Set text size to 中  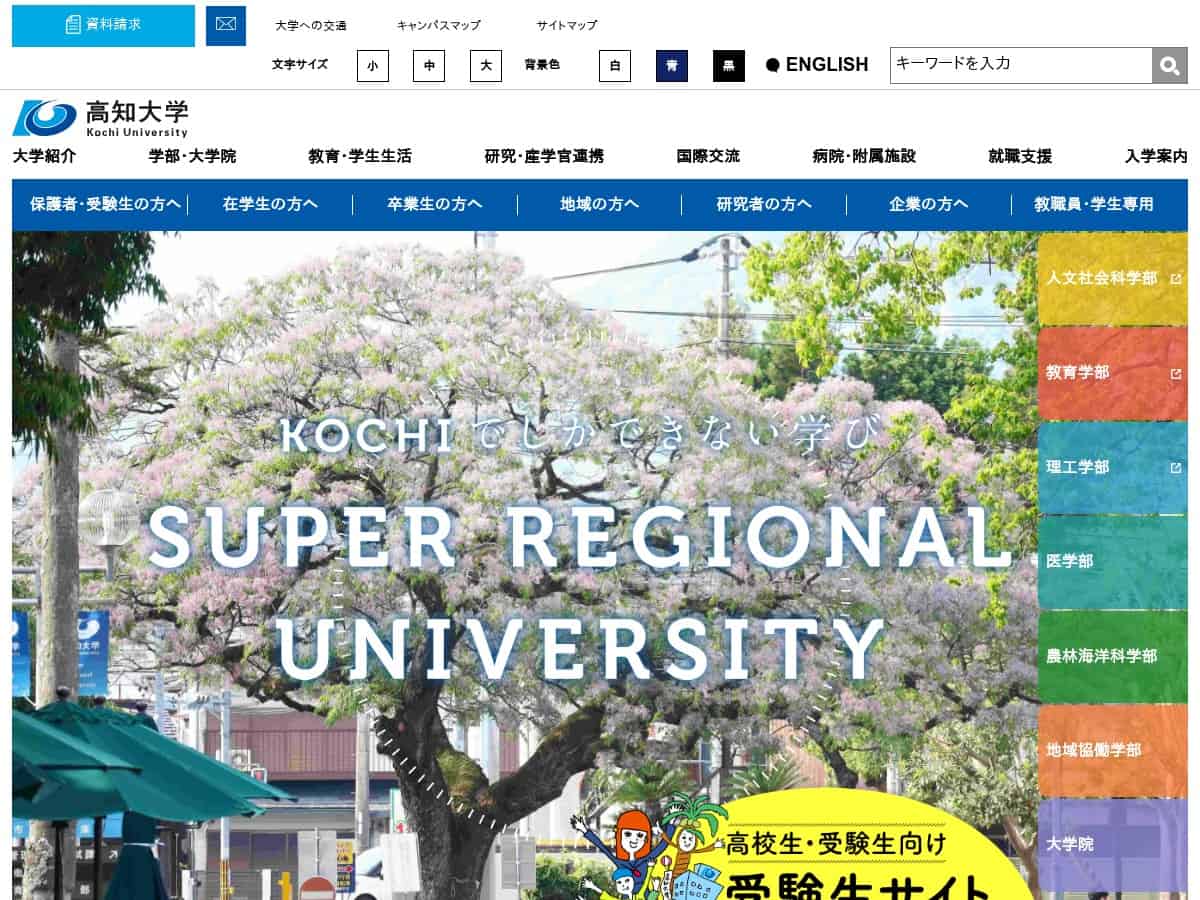pyautogui.click(x=429, y=66)
